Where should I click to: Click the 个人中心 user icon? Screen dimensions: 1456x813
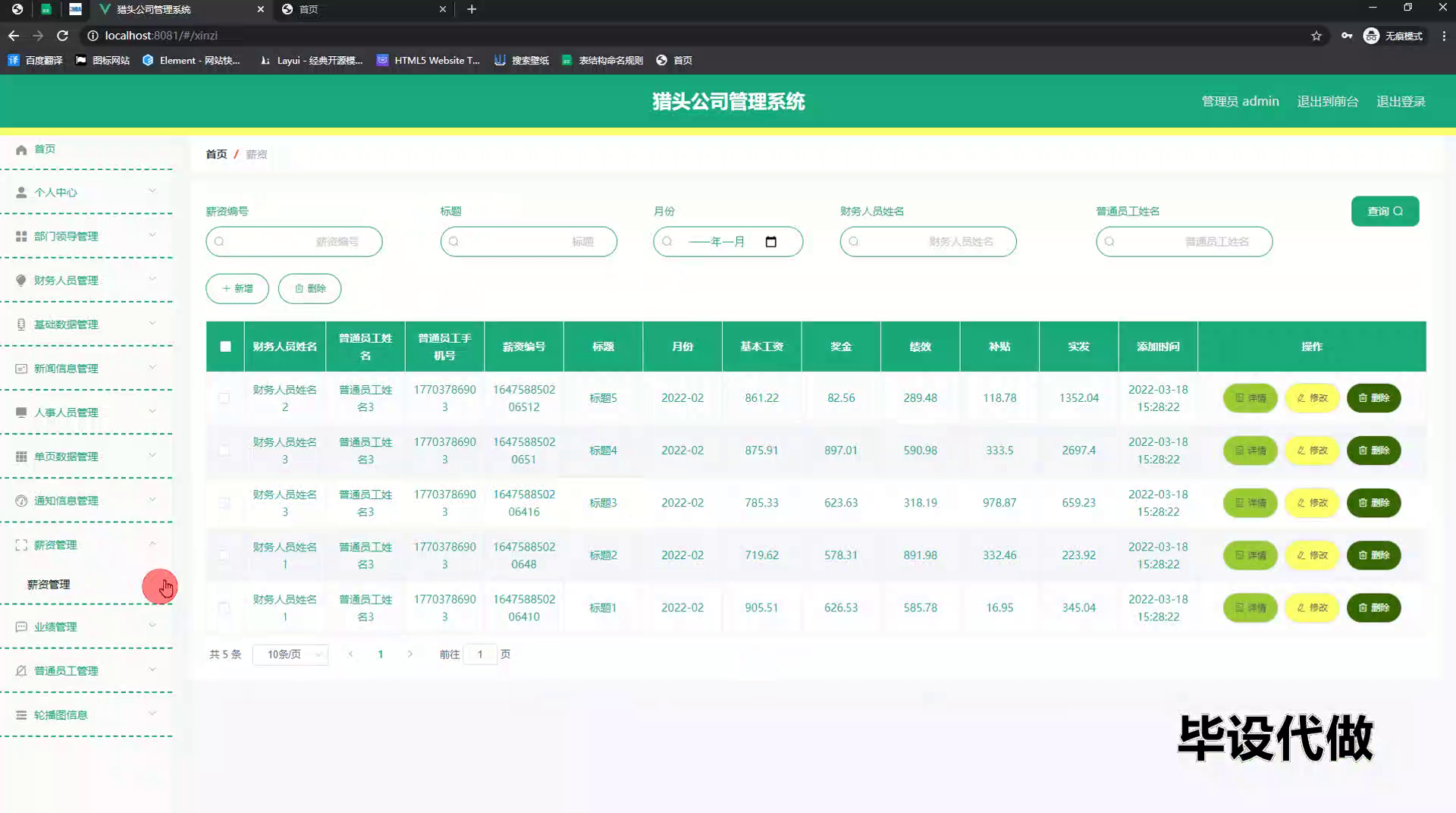pyautogui.click(x=21, y=193)
